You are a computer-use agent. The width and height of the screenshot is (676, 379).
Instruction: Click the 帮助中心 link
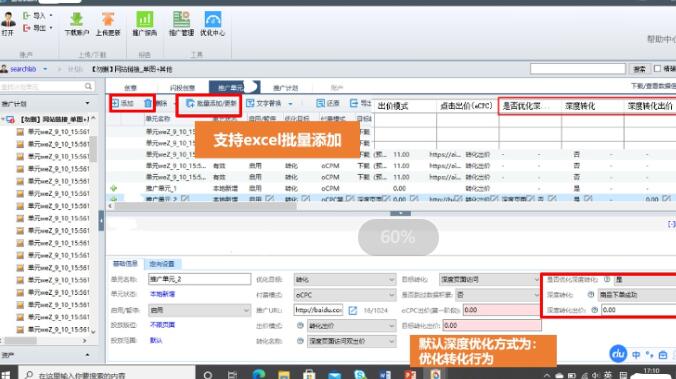661,39
